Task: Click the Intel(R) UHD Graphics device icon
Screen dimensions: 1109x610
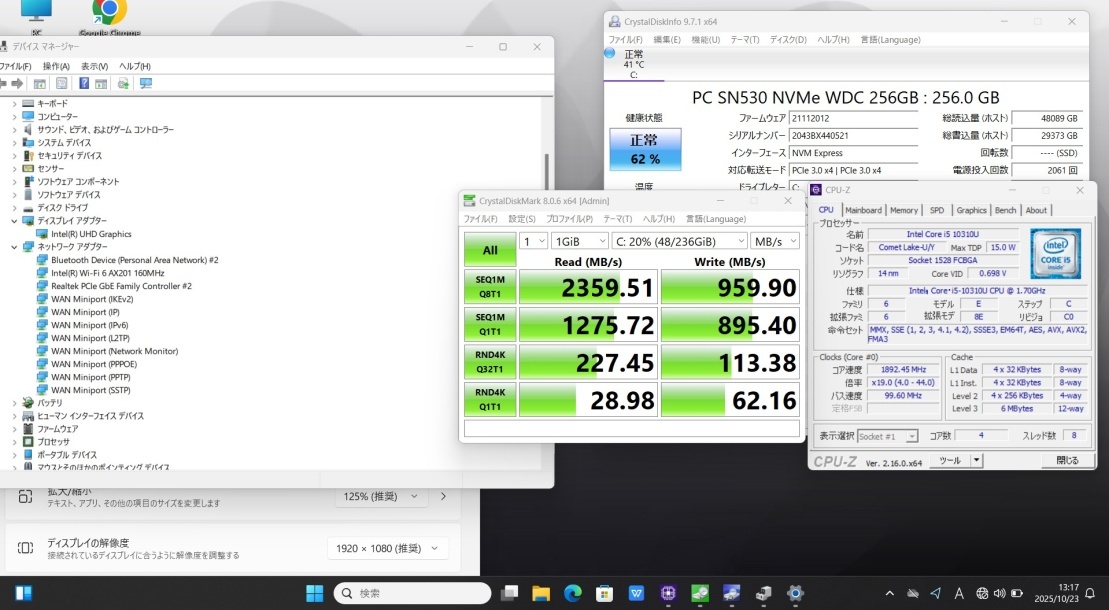Action: pyautogui.click(x=43, y=234)
